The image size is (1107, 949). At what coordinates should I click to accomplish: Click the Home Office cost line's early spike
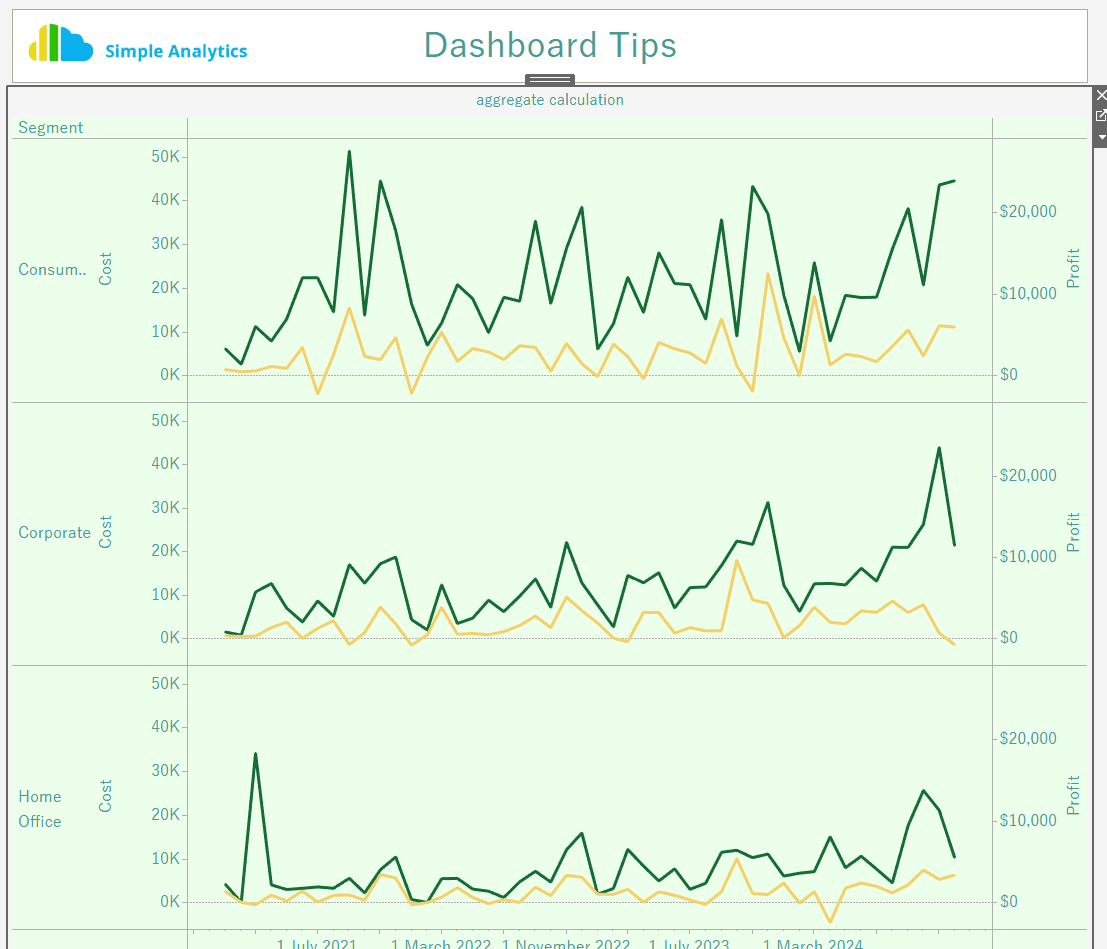256,754
